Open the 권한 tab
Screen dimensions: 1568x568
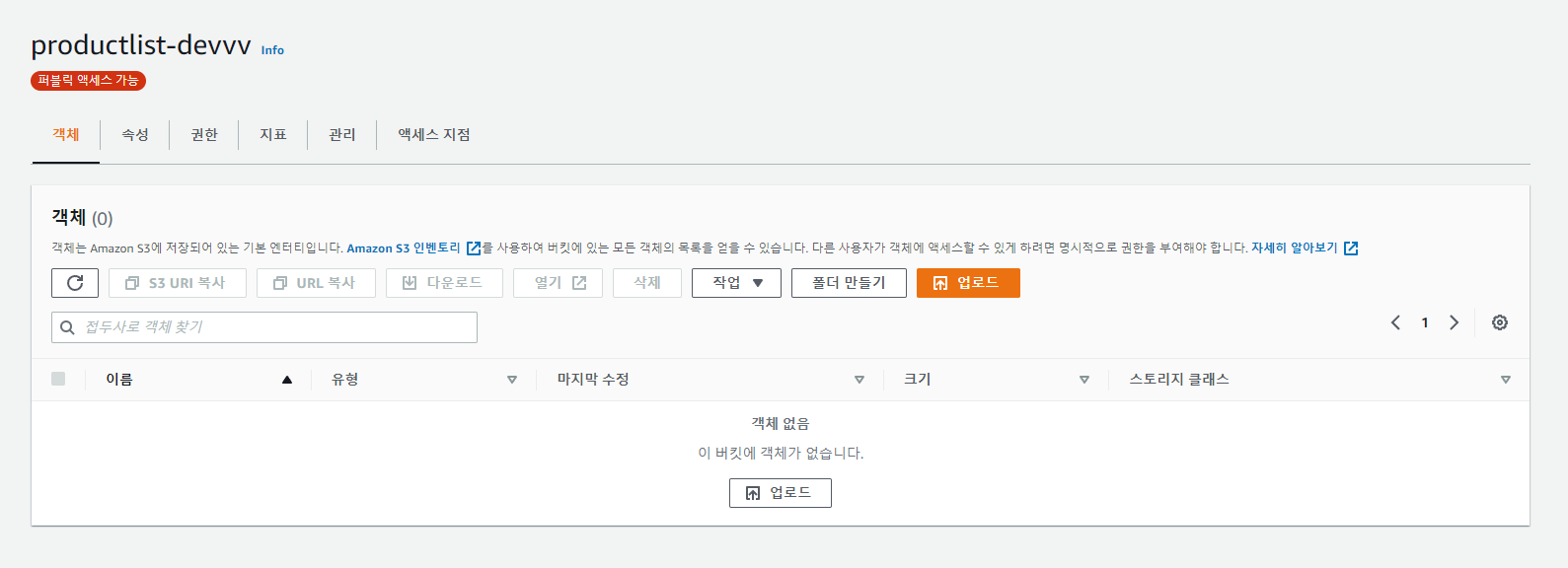click(204, 135)
